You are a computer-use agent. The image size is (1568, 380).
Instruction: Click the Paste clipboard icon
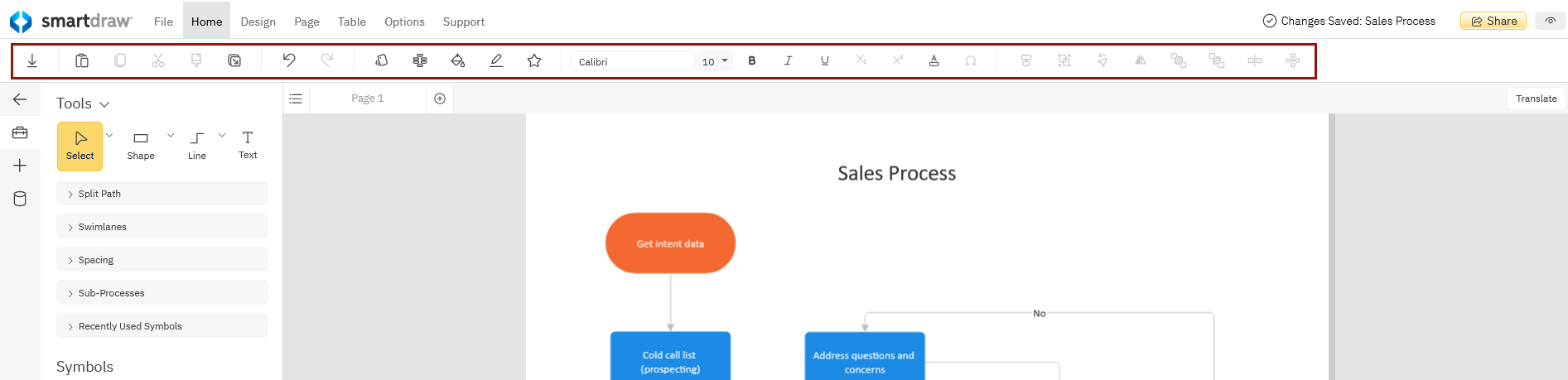coord(82,60)
